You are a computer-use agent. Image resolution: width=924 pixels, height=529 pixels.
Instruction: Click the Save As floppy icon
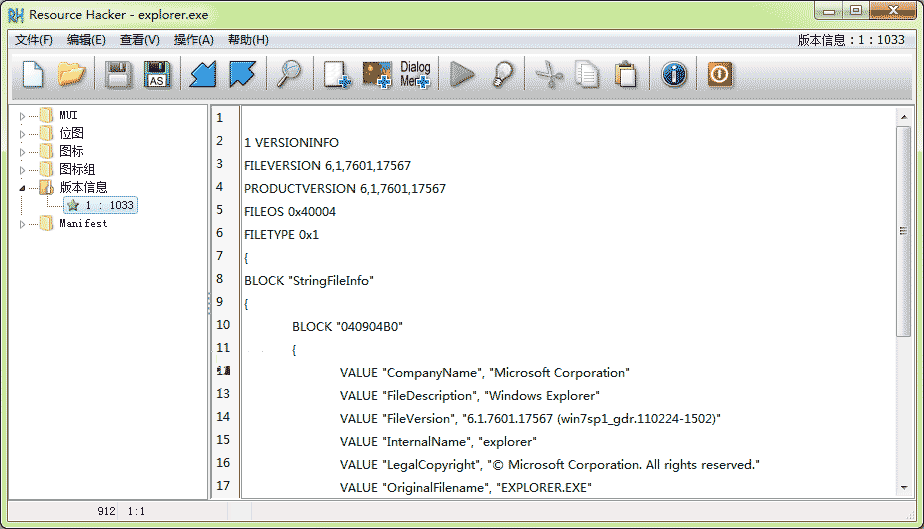pyautogui.click(x=157, y=75)
